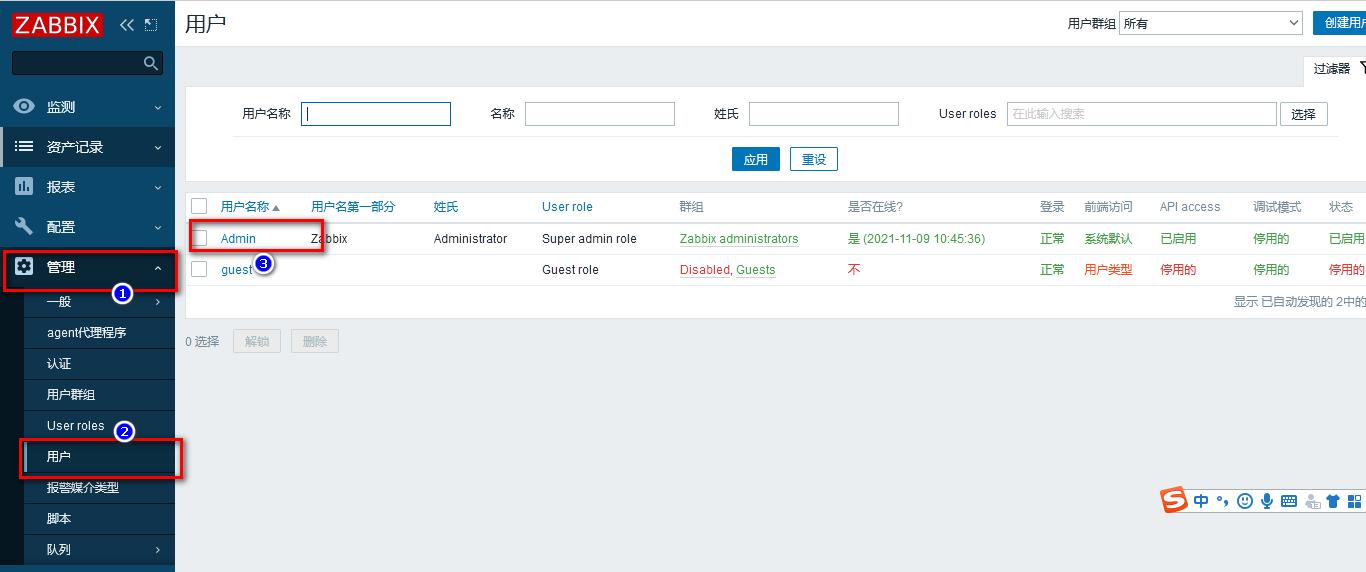Focus the User roles search input
Viewport: 1366px width, 572px height.
1142,114
